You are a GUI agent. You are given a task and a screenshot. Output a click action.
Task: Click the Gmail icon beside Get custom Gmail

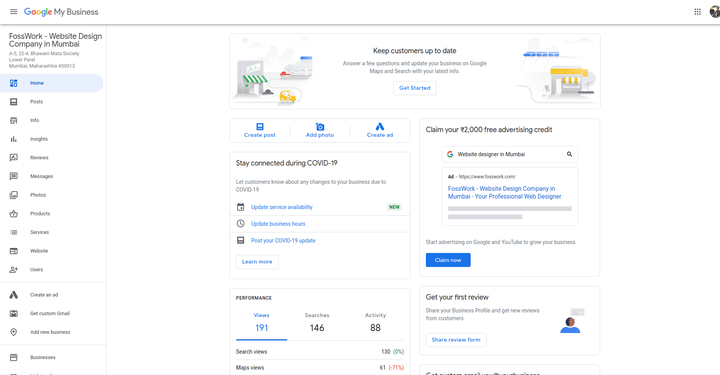14,313
